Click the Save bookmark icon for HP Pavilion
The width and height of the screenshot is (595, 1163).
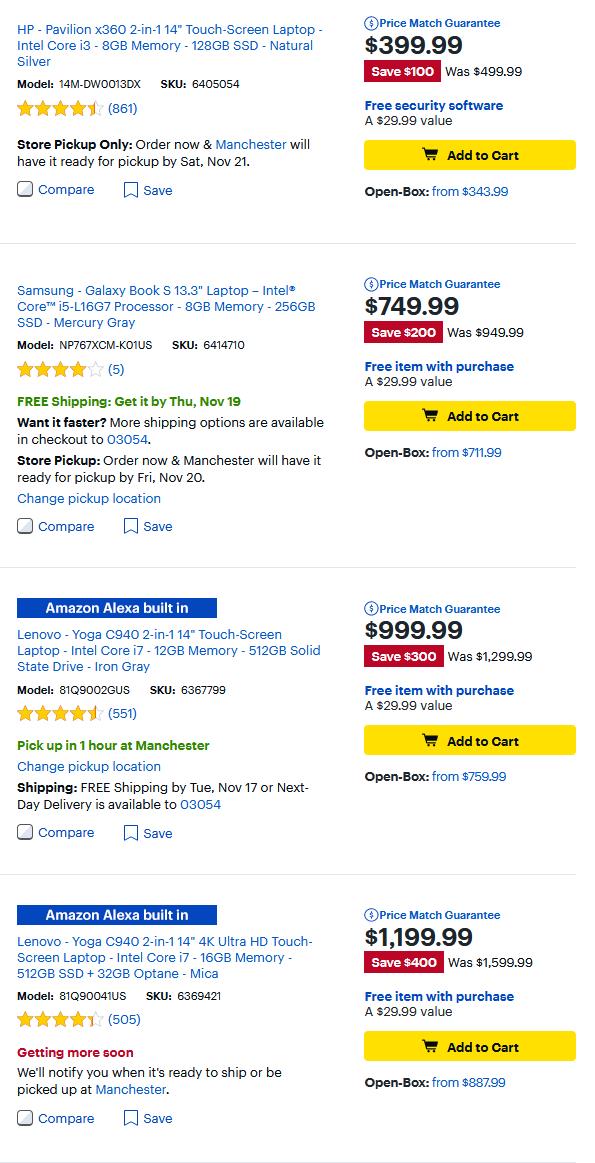coord(131,191)
